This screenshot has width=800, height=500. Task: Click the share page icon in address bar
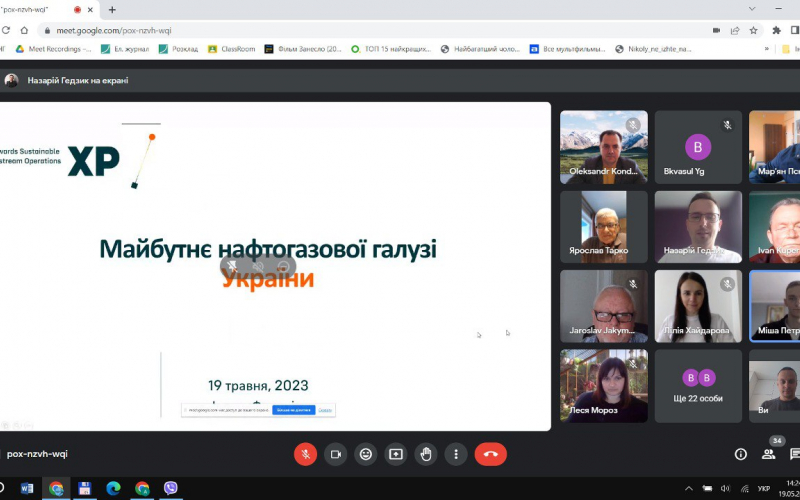point(735,31)
